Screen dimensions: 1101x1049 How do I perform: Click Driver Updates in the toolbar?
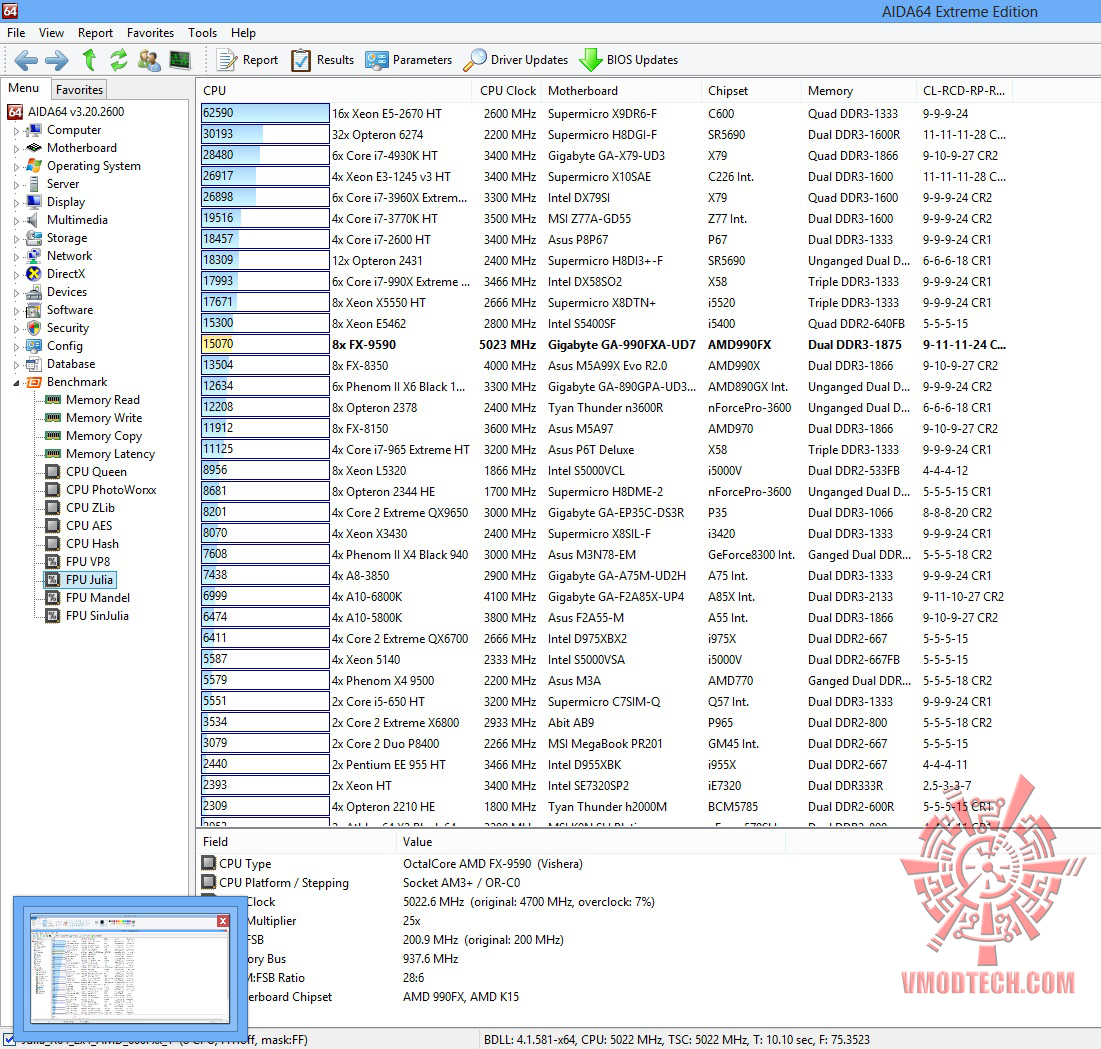515,60
